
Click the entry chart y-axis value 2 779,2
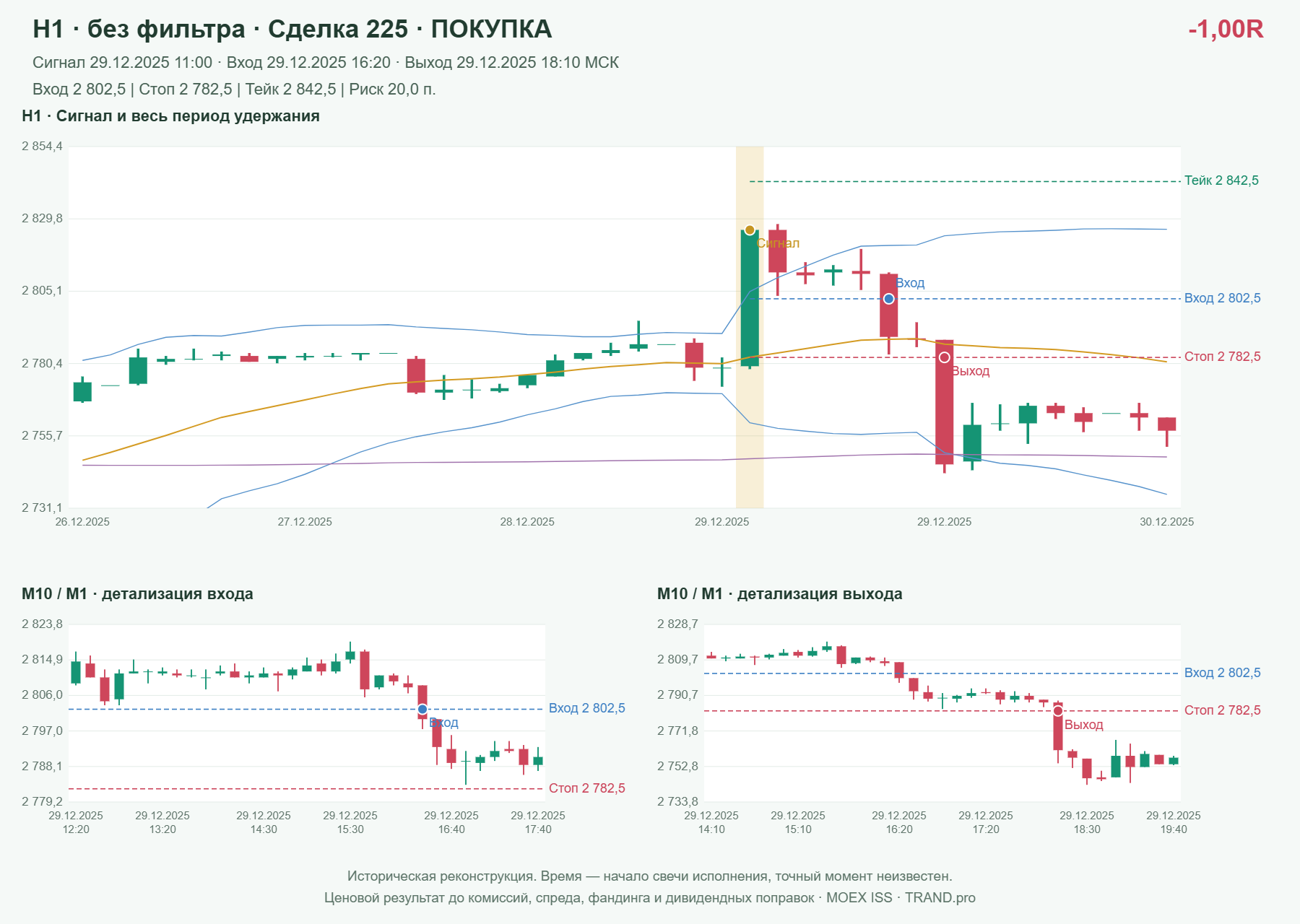tap(42, 802)
